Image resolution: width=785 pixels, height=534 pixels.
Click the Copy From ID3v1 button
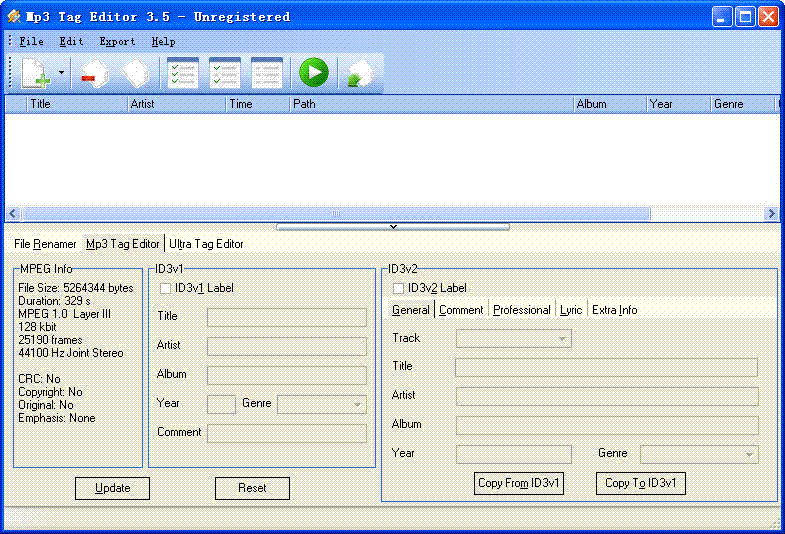pyautogui.click(x=519, y=483)
